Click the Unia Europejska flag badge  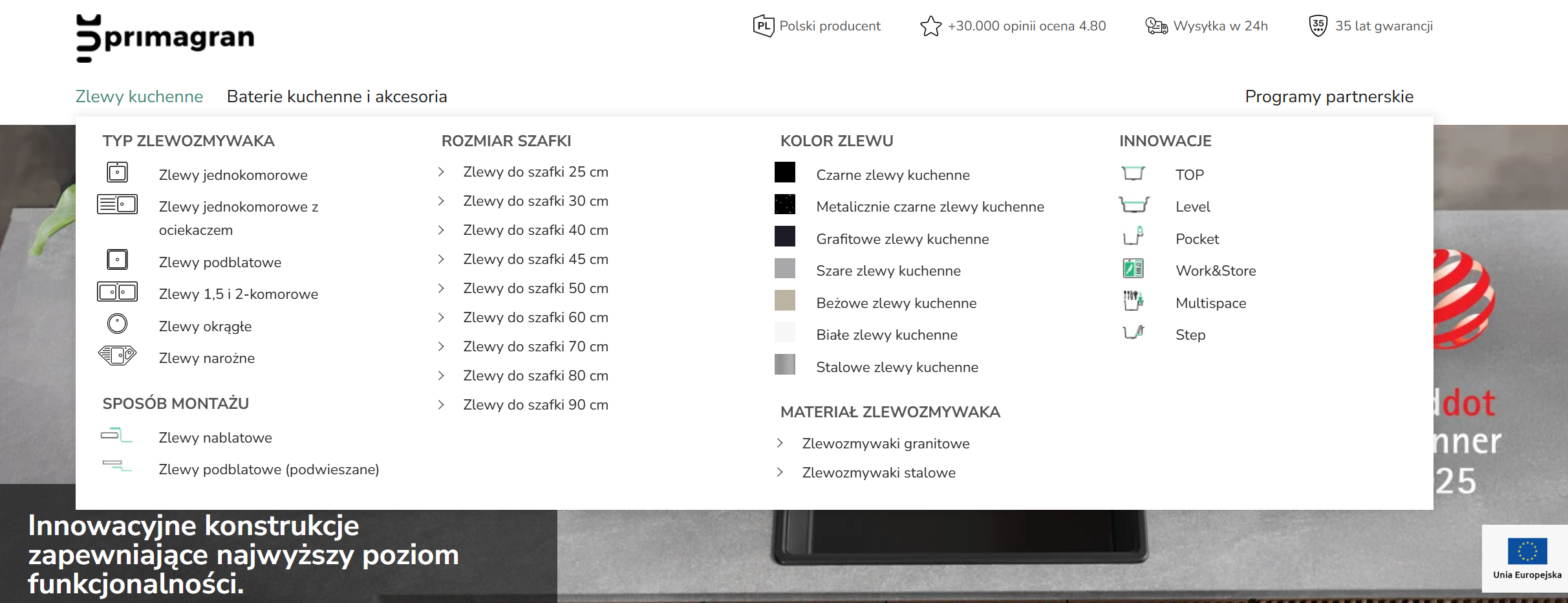coord(1527,558)
